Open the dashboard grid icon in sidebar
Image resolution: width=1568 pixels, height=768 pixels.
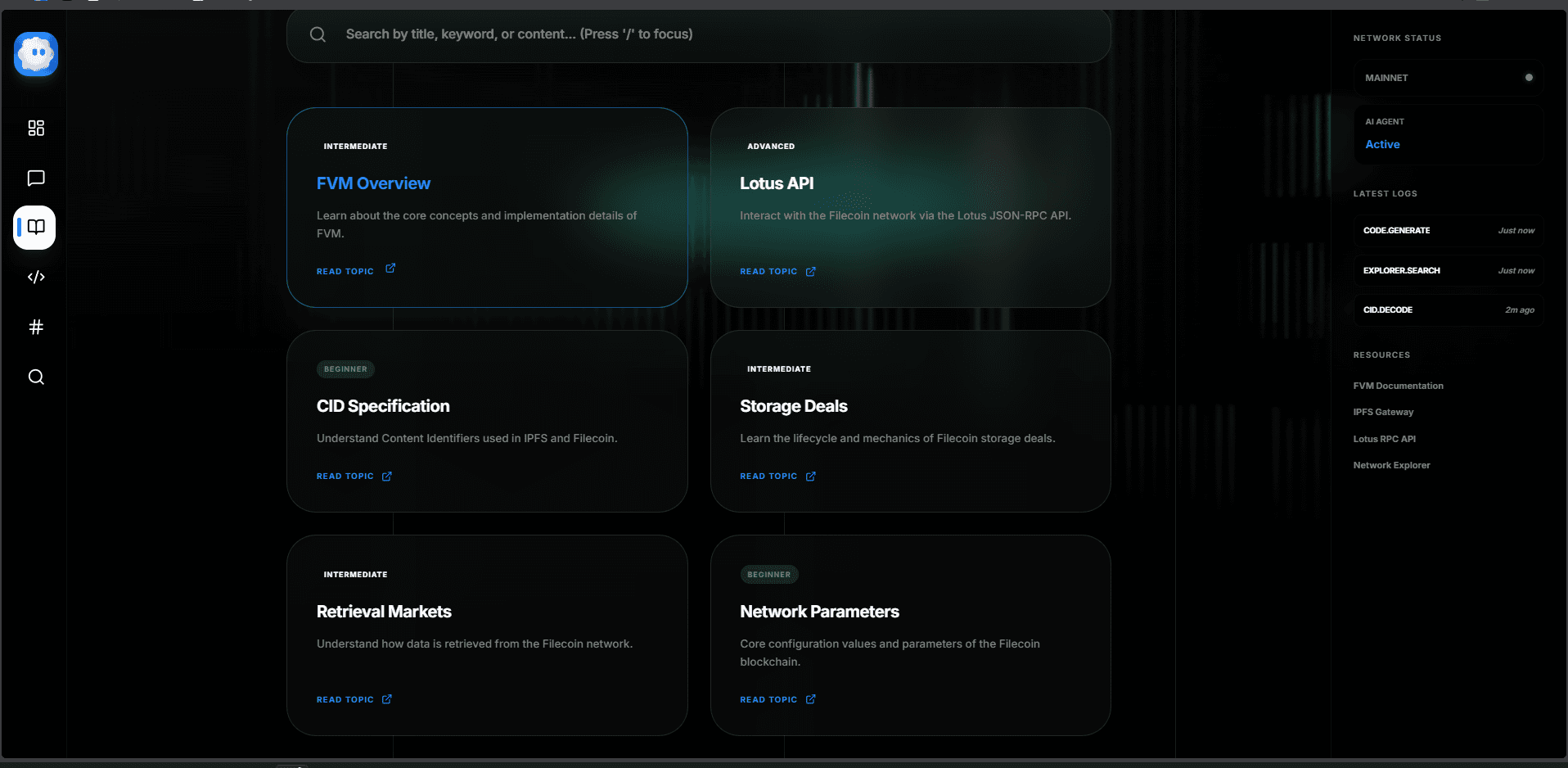click(x=36, y=128)
